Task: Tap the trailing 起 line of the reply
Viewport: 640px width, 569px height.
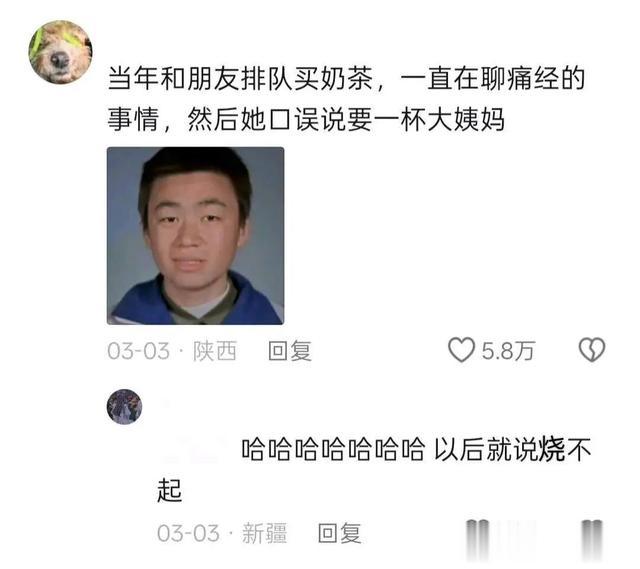Action: [170, 490]
